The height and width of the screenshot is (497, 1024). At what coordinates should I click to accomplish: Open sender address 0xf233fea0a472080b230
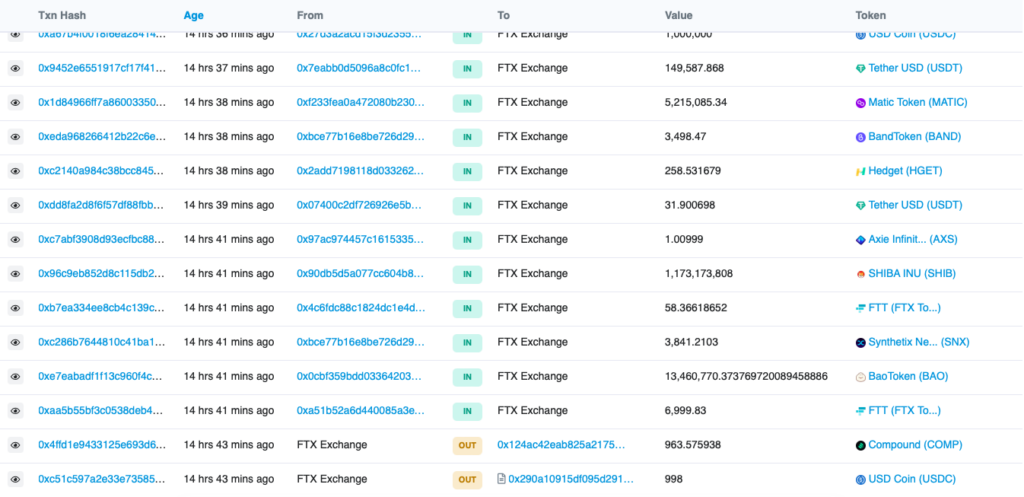360,103
